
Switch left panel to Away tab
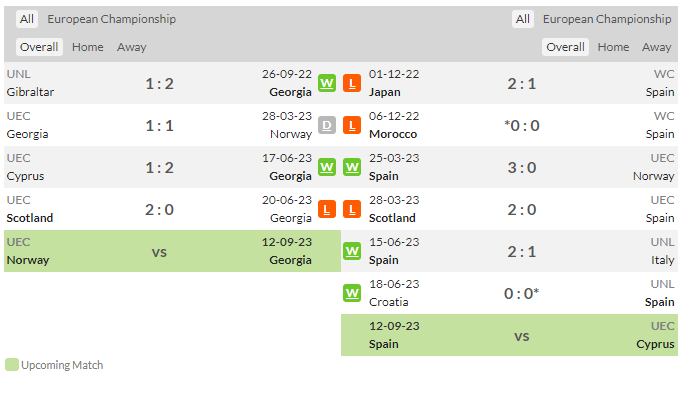click(x=131, y=47)
